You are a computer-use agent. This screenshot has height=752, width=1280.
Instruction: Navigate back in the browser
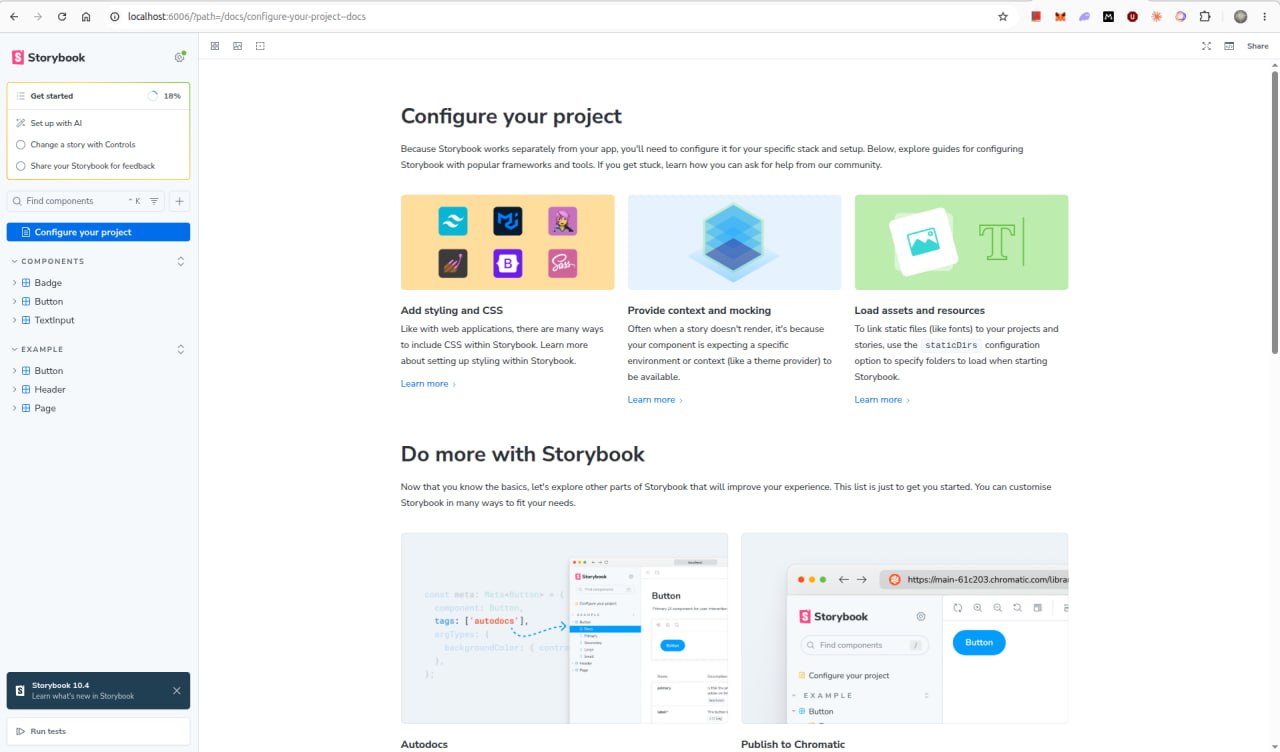14,17
